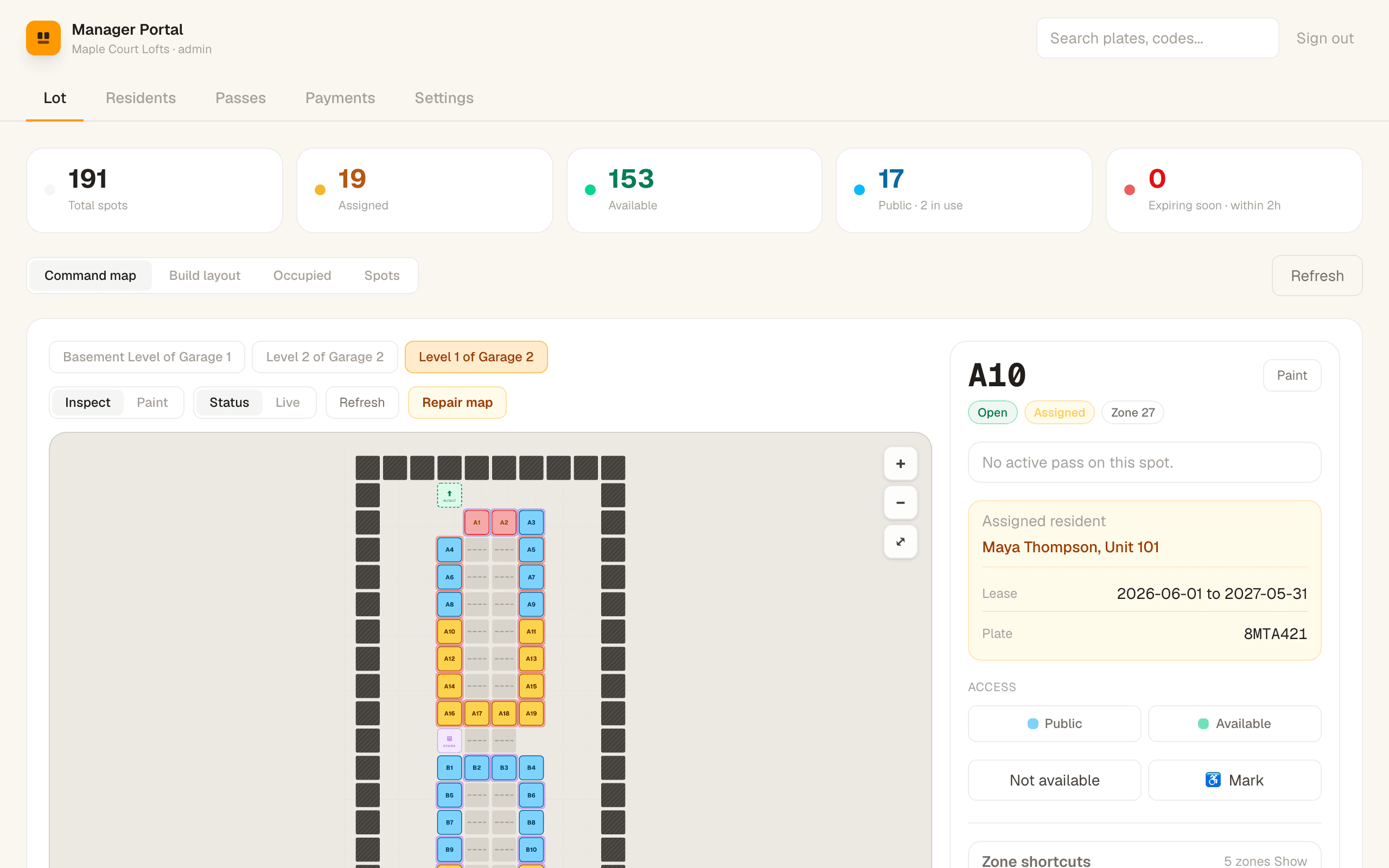Select parking spot B1 on map

coord(449,768)
